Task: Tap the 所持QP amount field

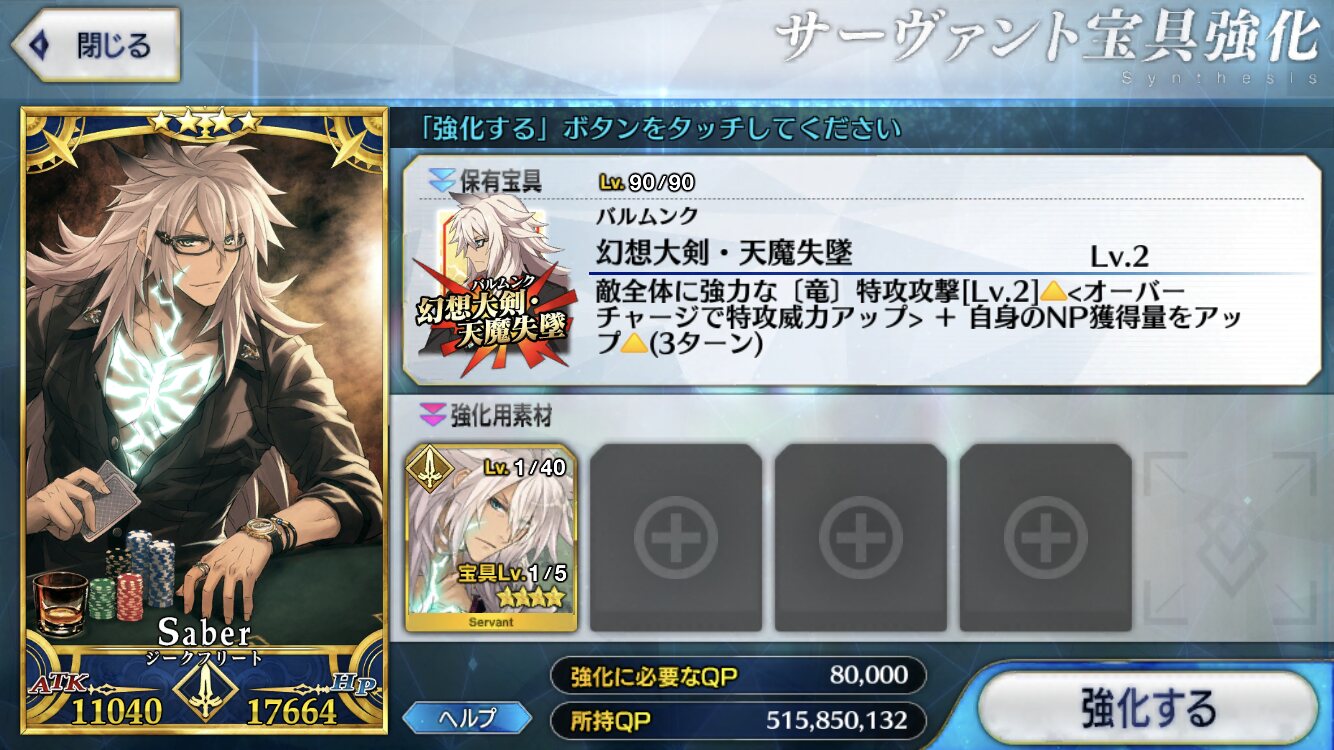Action: point(737,720)
